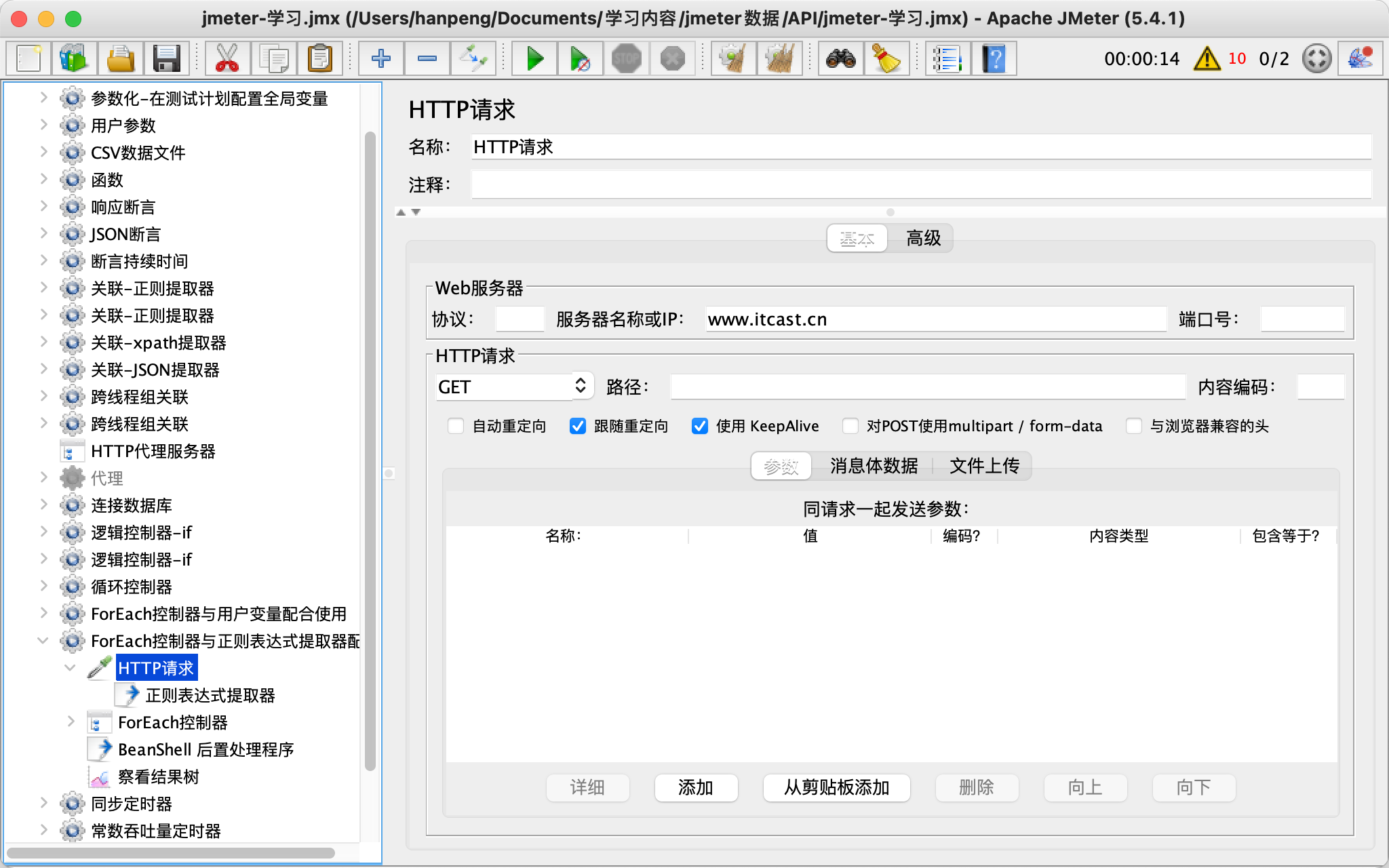The height and width of the screenshot is (868, 1389).
Task: Click the Clear All broom icon
Action: (779, 59)
